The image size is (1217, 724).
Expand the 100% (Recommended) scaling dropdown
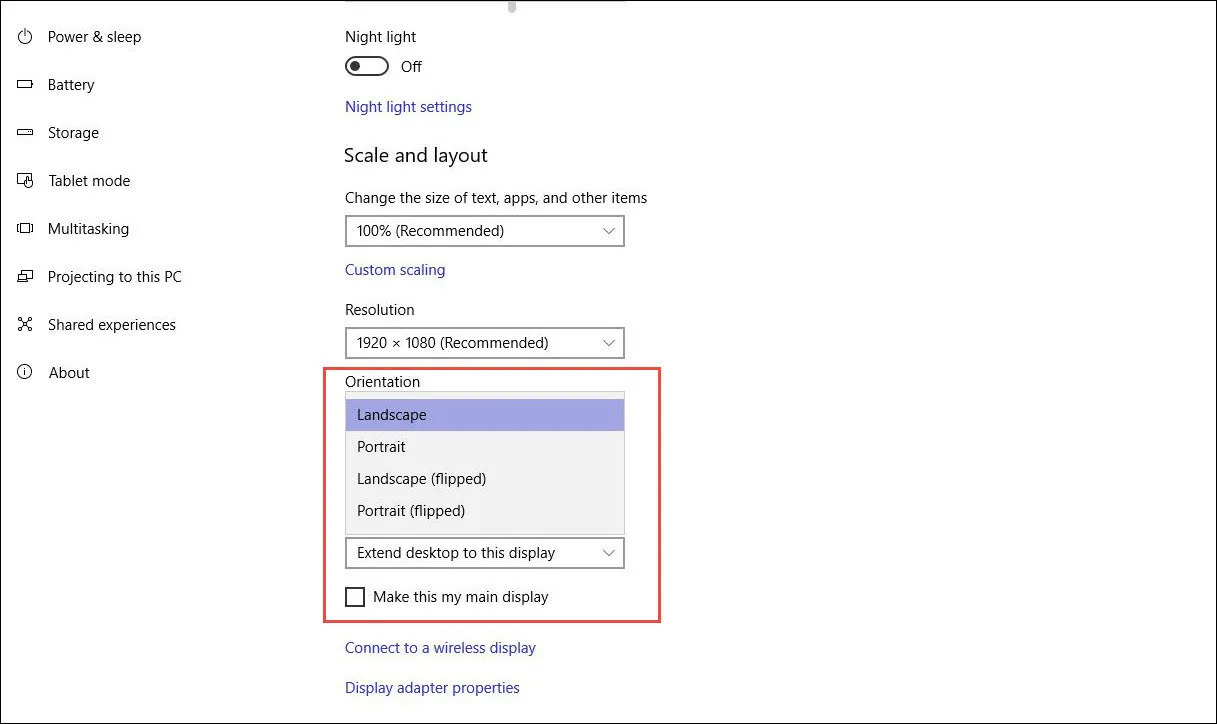coord(484,231)
